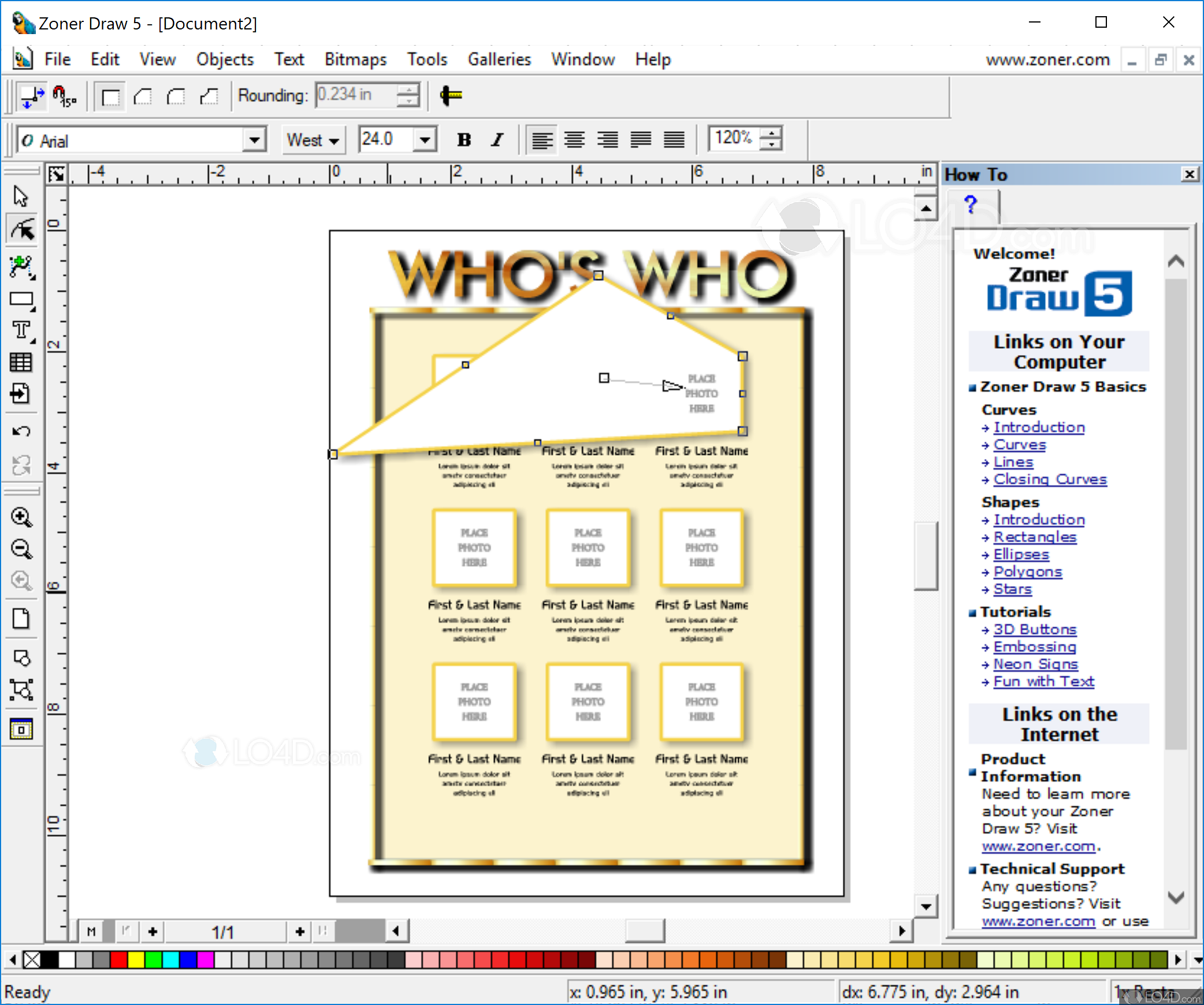Click the Undo icon in the toolbar
Screen dimensions: 1204x1005
pos(21,430)
